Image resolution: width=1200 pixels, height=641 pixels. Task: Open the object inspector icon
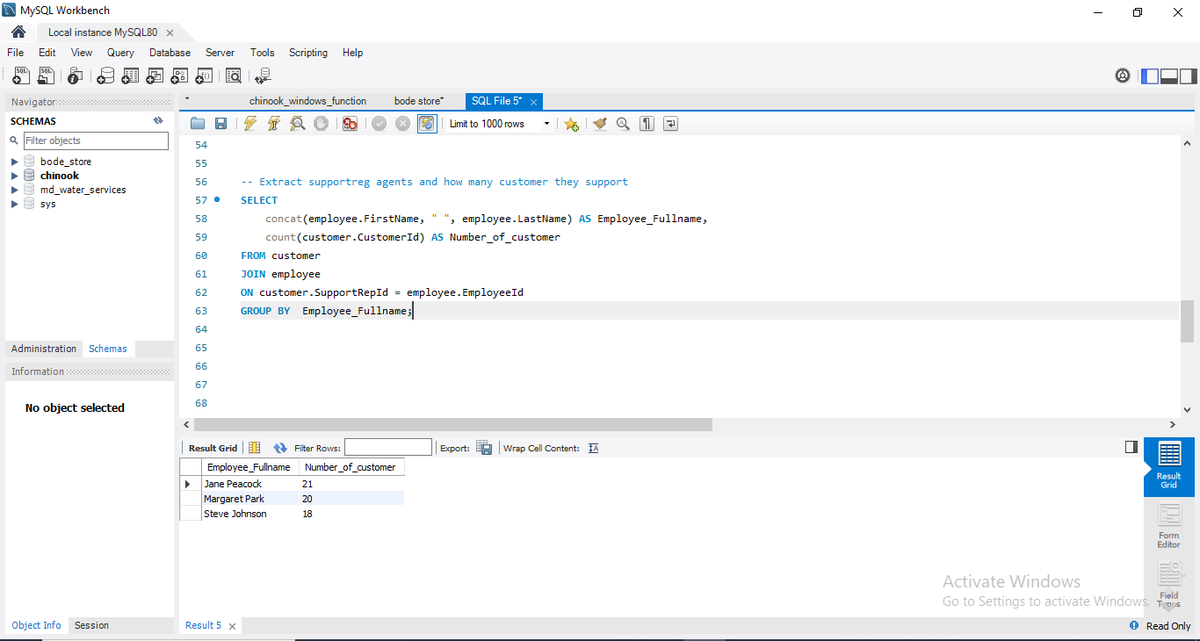[76, 75]
